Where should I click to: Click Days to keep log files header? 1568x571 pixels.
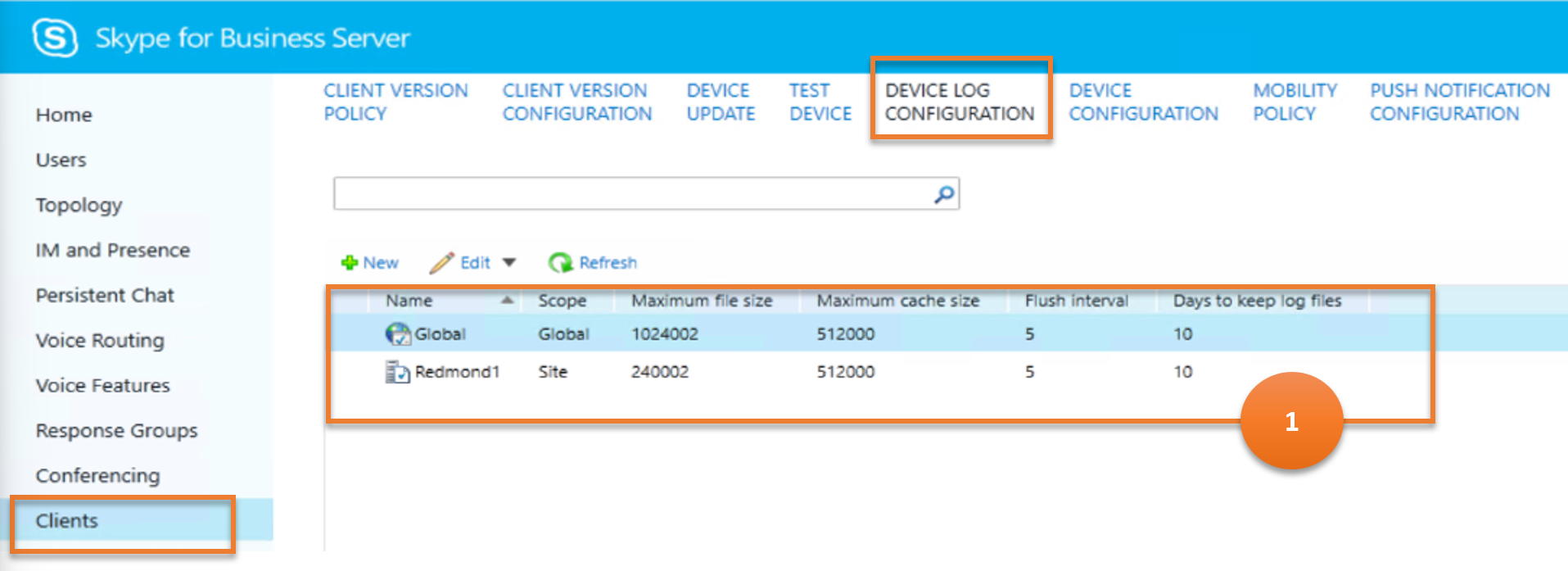1257,301
